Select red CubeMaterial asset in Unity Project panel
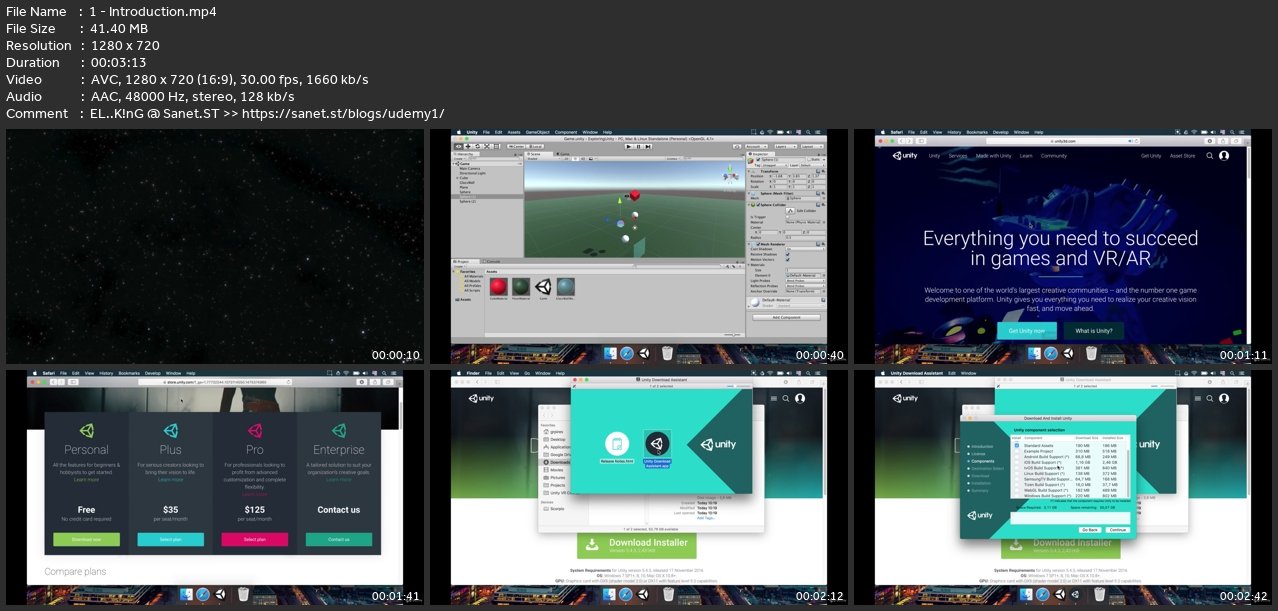 pyautogui.click(x=498, y=287)
